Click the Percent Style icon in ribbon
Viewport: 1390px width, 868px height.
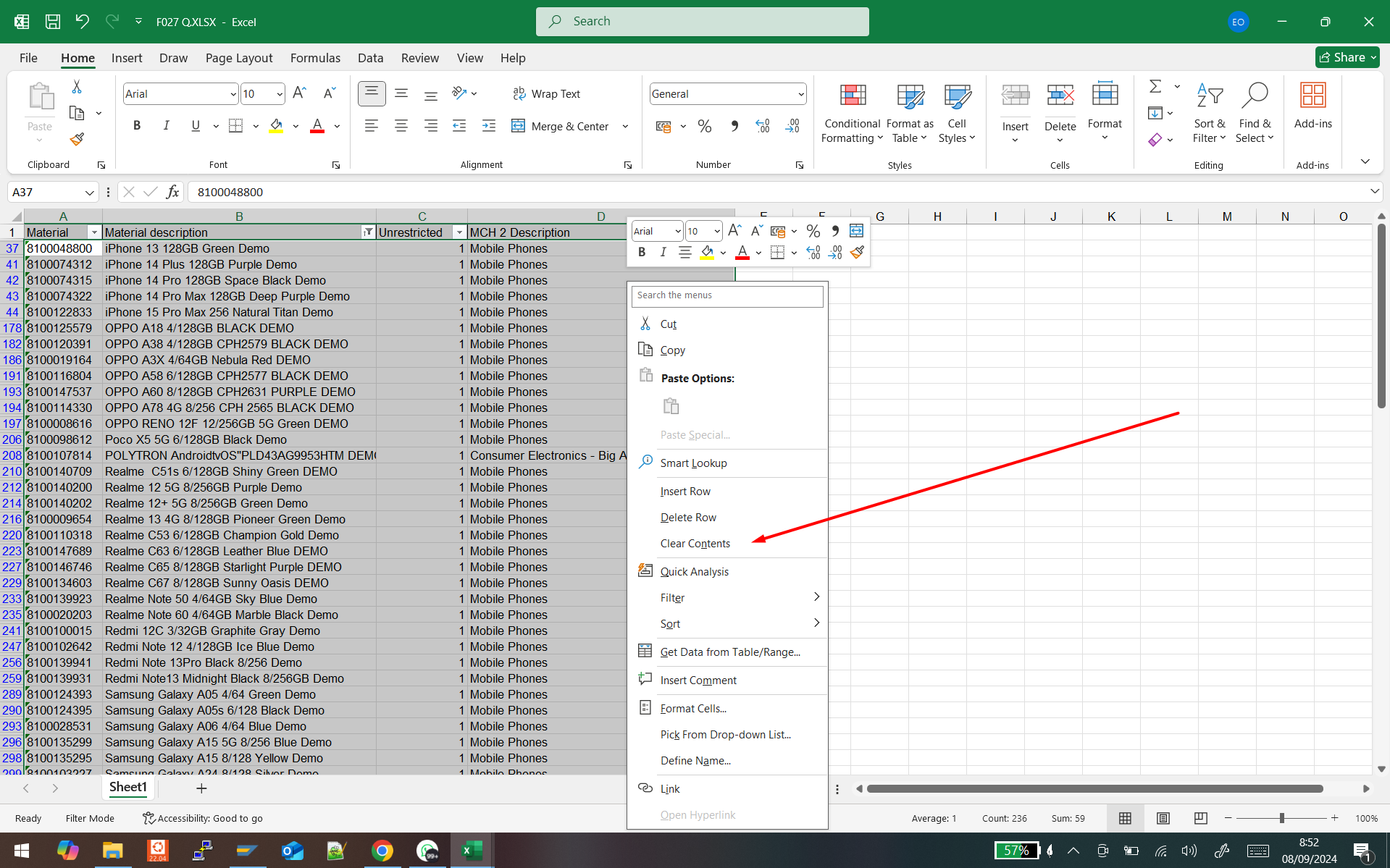click(x=704, y=126)
